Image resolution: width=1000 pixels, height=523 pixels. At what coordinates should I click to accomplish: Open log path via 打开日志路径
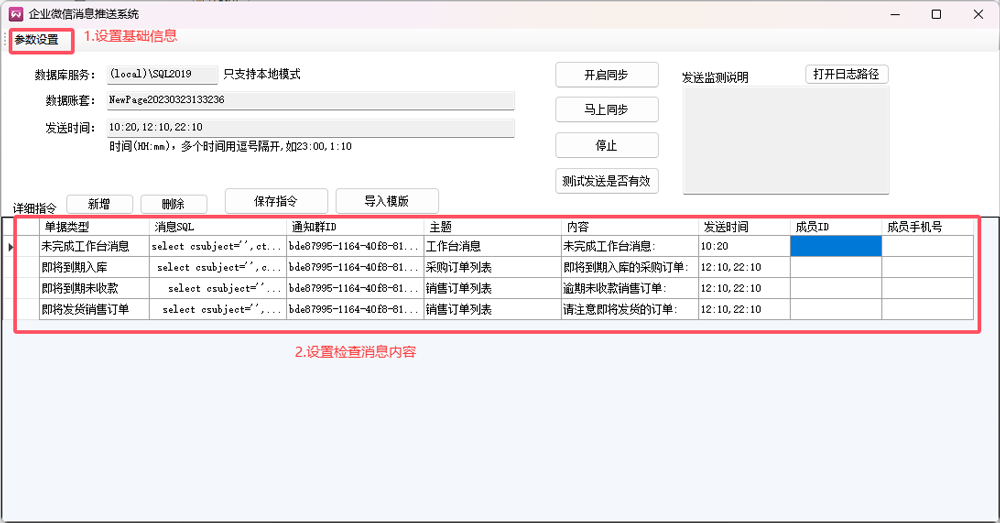tap(846, 74)
